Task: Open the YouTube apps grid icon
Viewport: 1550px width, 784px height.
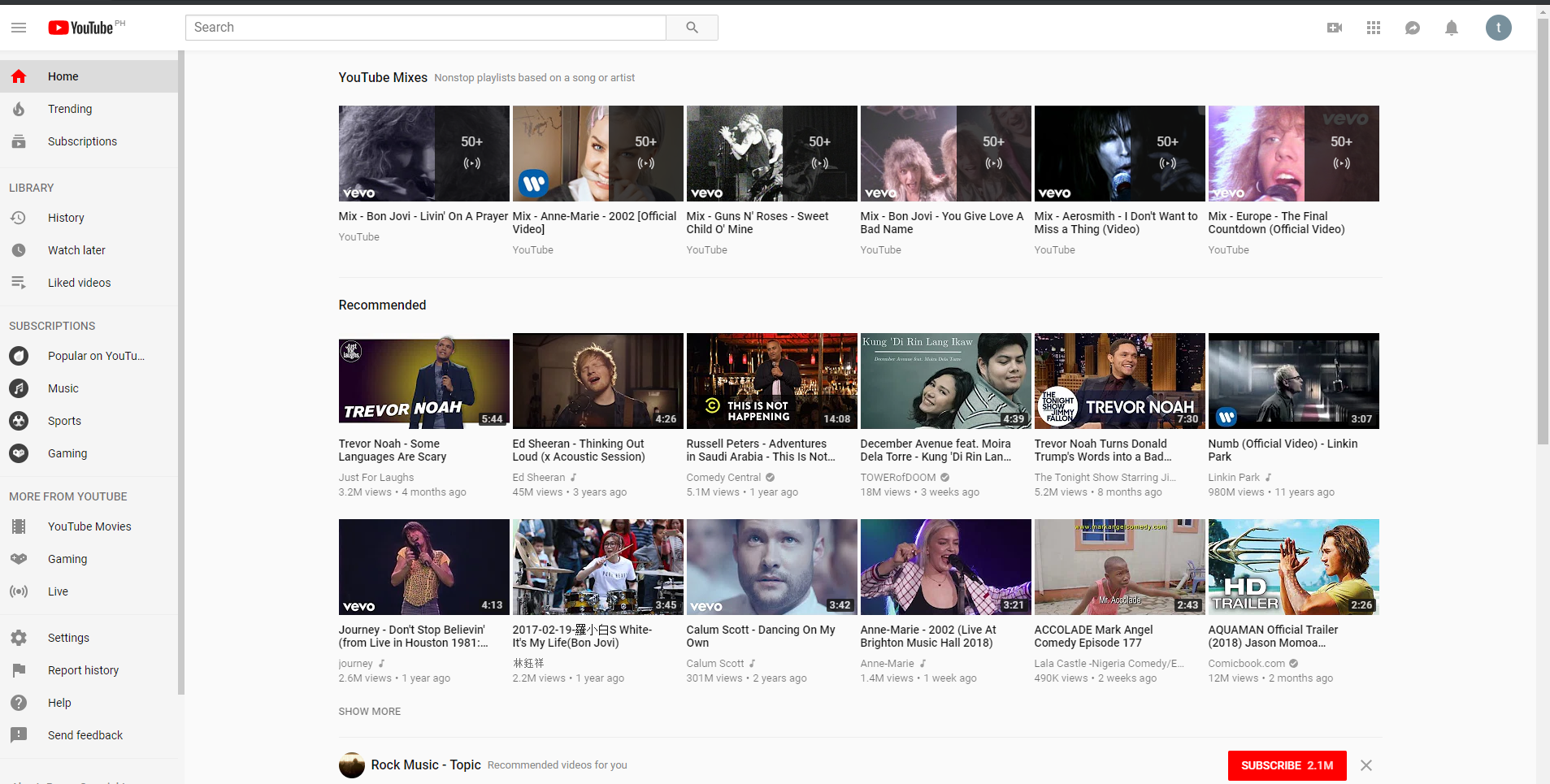Action: point(1374,28)
